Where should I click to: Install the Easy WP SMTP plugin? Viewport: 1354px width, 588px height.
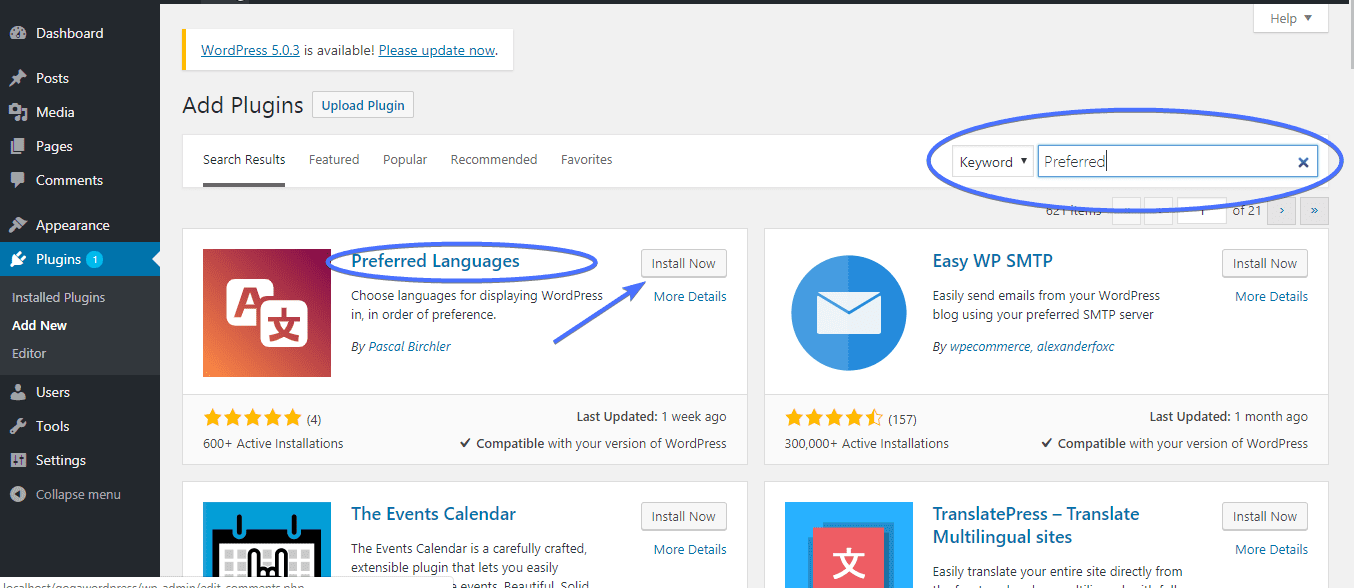tap(1265, 264)
